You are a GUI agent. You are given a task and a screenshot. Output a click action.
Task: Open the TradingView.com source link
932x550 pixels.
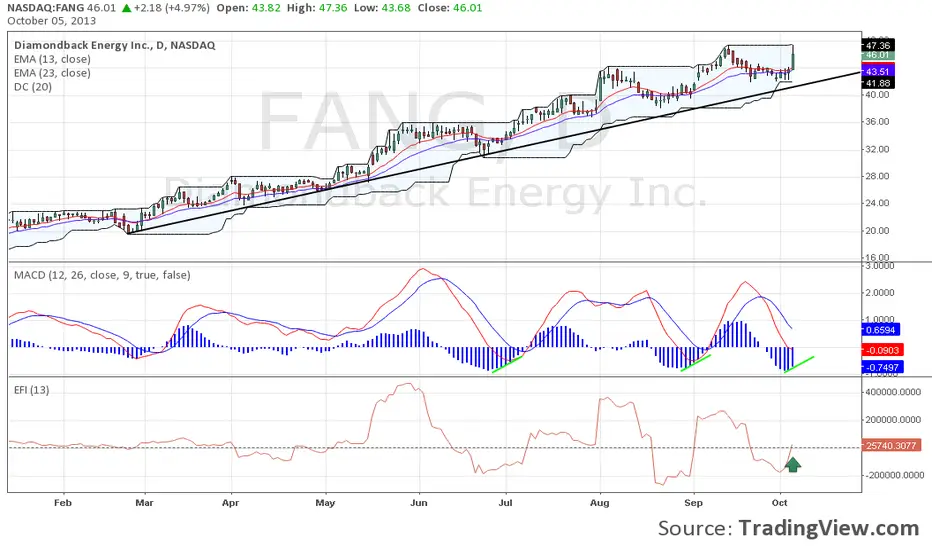829,528
